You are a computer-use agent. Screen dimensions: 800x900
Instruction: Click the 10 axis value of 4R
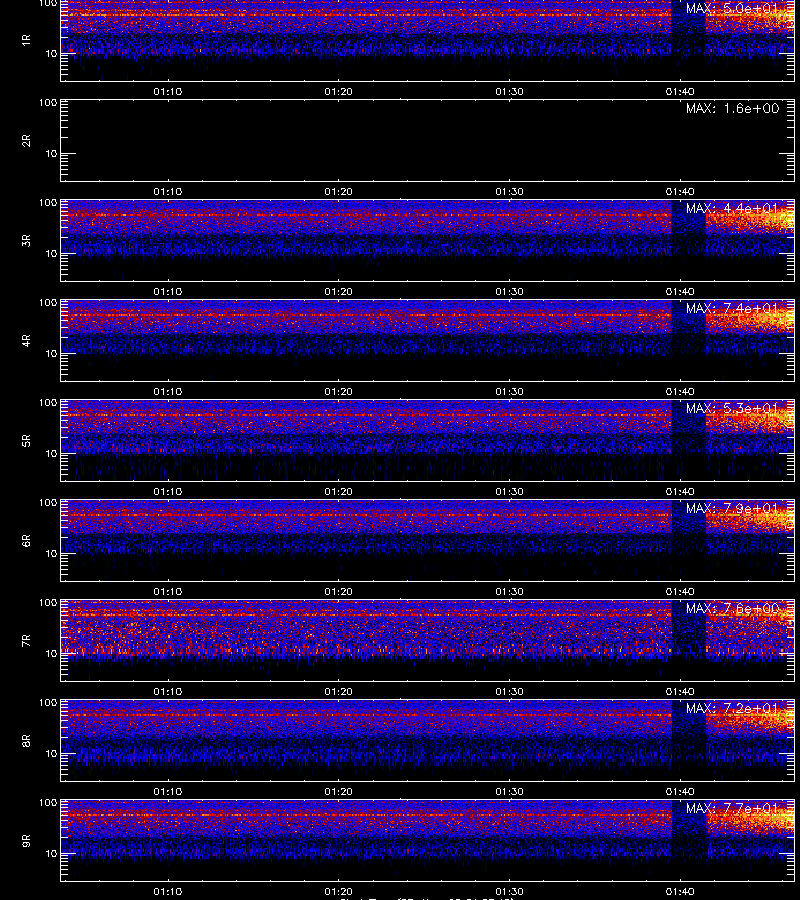tap(51, 354)
